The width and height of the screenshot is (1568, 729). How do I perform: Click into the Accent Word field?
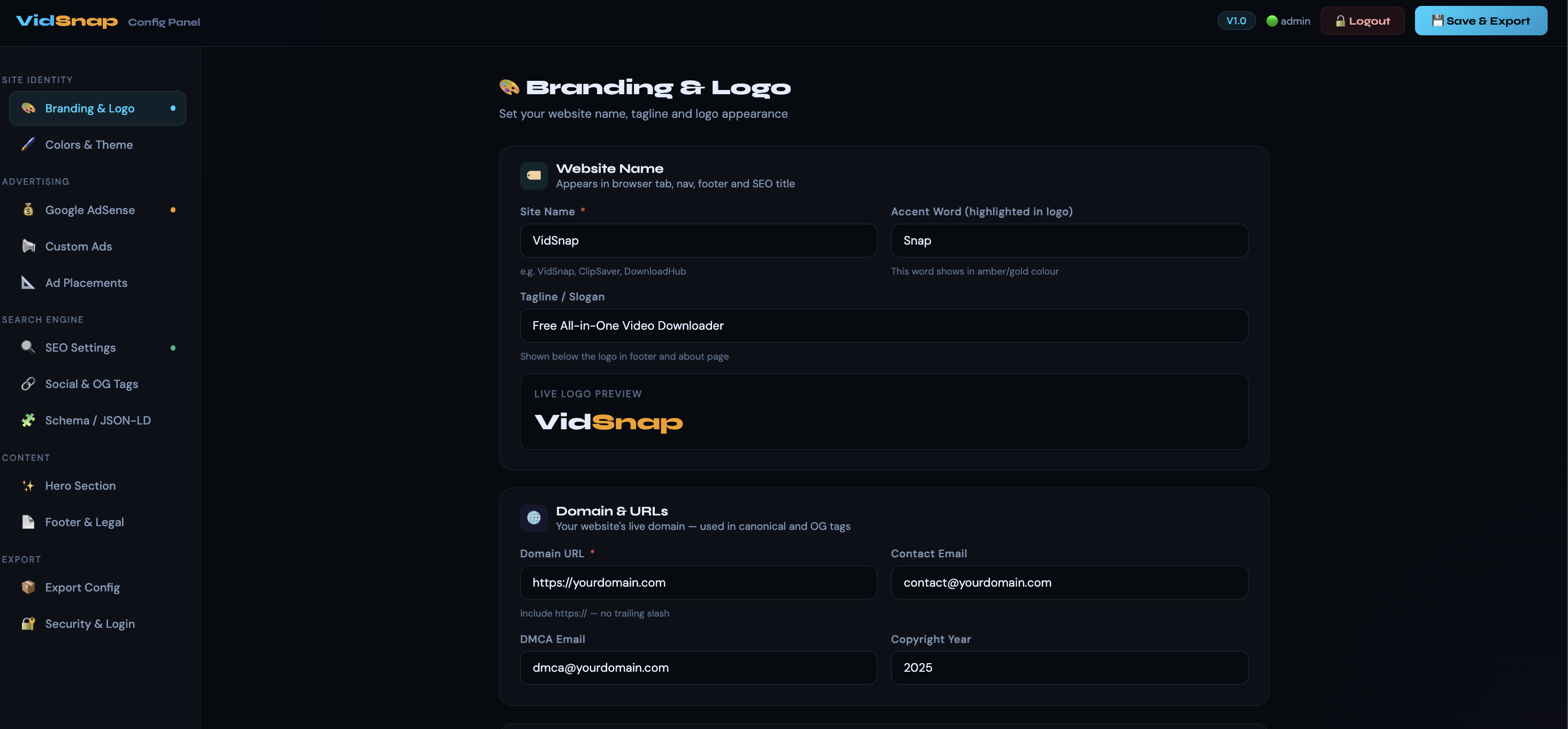1069,240
